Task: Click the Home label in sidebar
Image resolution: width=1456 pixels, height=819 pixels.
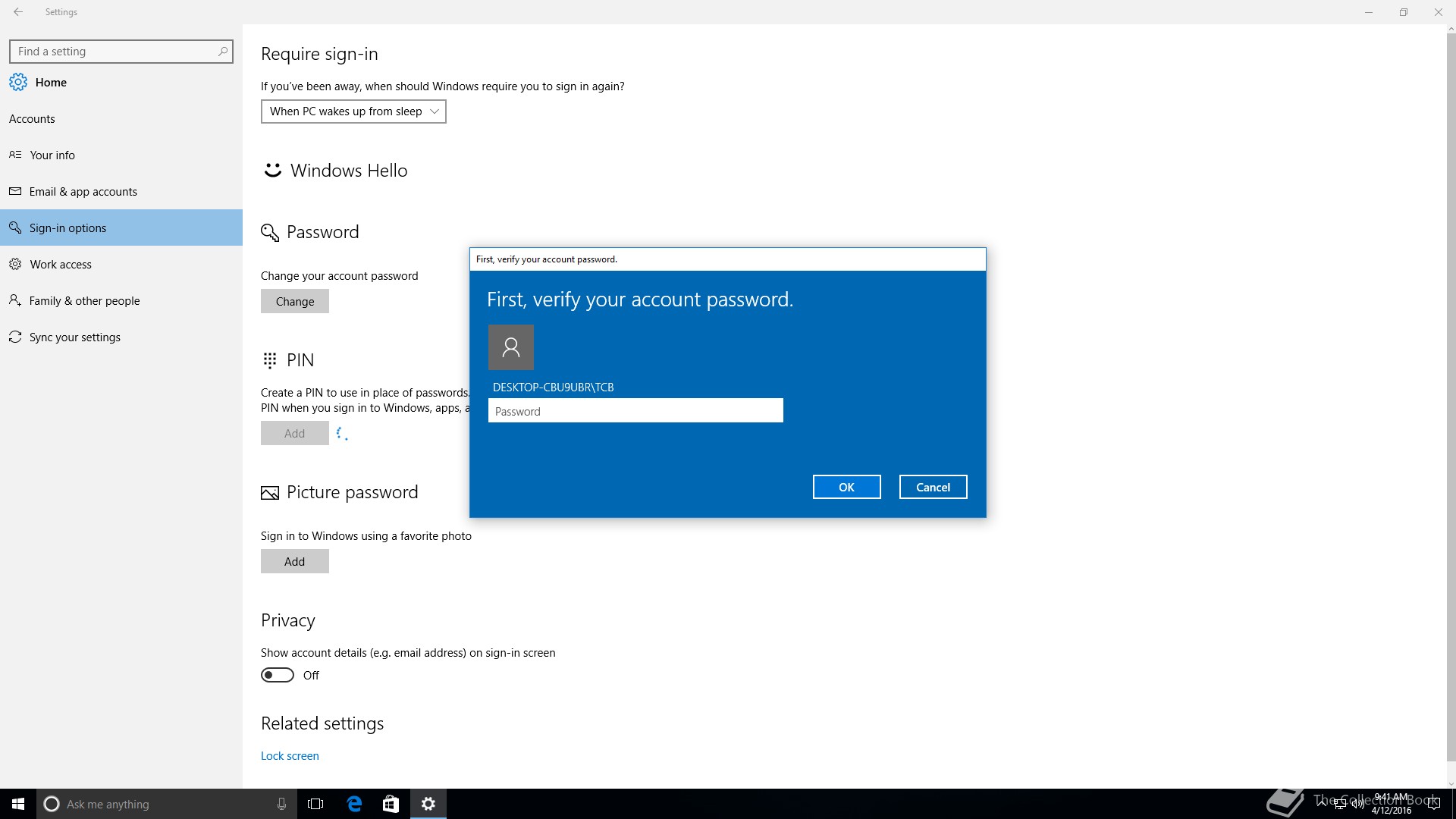Action: 51,82
